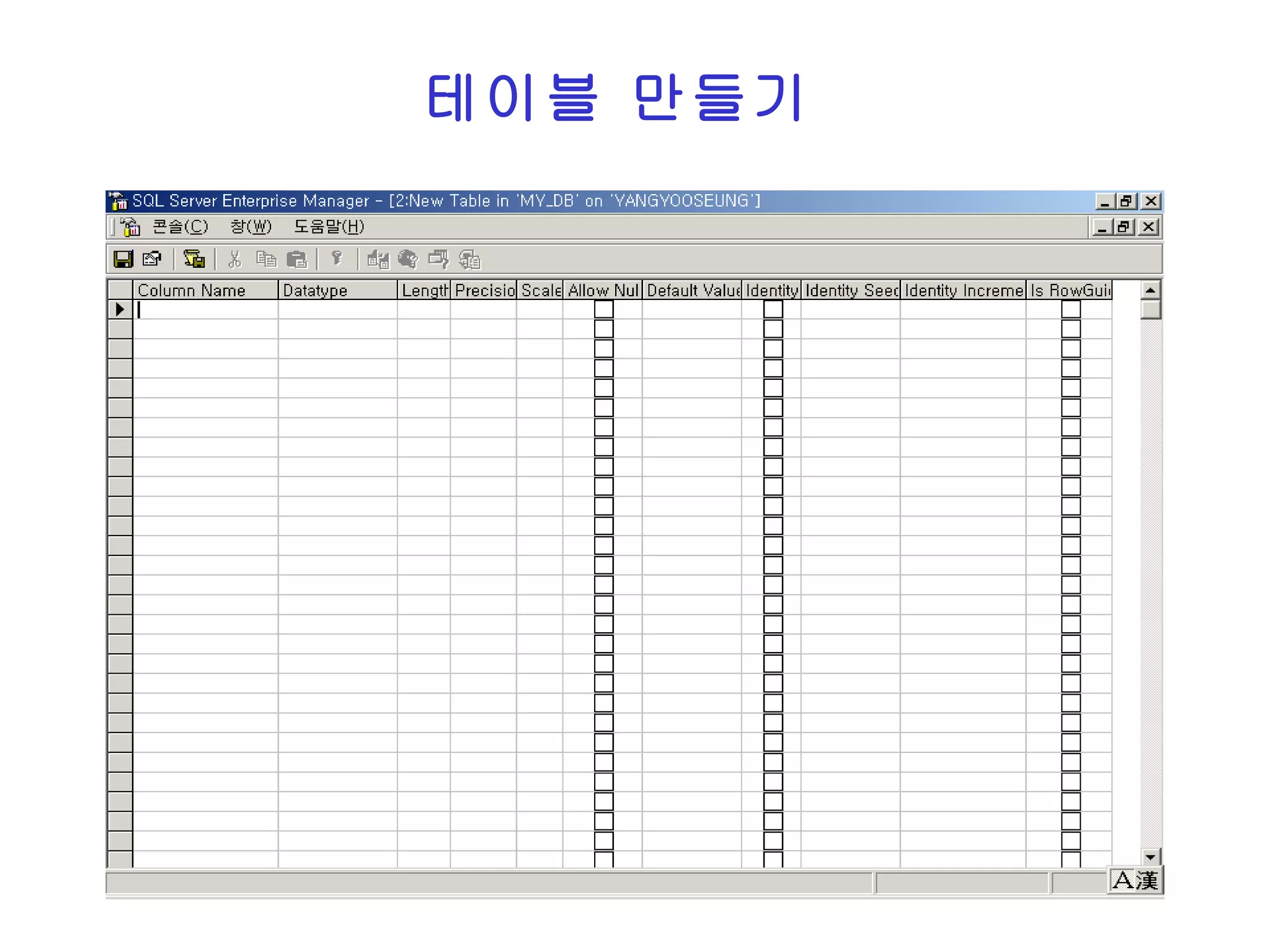Check the first row's Identity checkbox

point(773,309)
